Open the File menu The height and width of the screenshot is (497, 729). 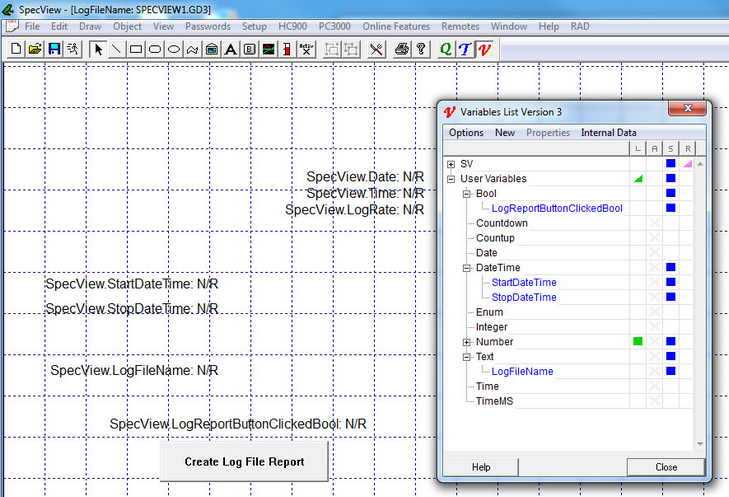pyautogui.click(x=32, y=27)
